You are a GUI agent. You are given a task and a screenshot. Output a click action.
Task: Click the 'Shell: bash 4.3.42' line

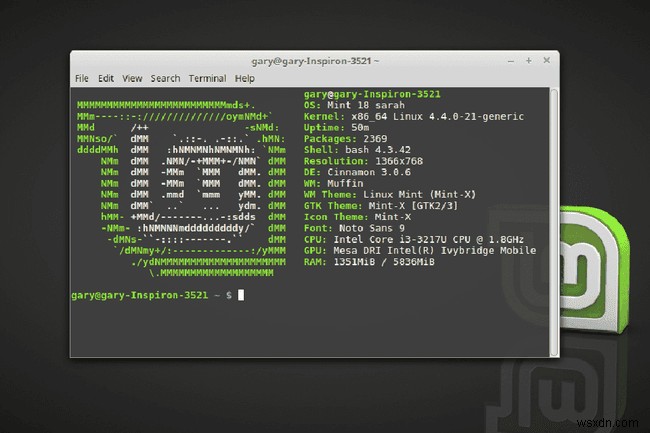pyautogui.click(x=357, y=150)
